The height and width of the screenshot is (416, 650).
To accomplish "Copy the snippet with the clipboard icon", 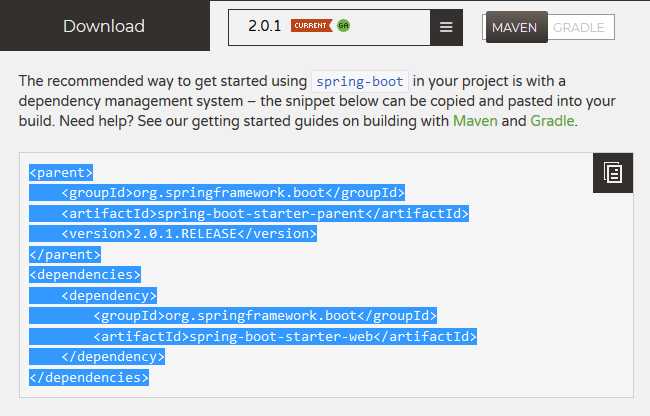I will tap(613, 173).
